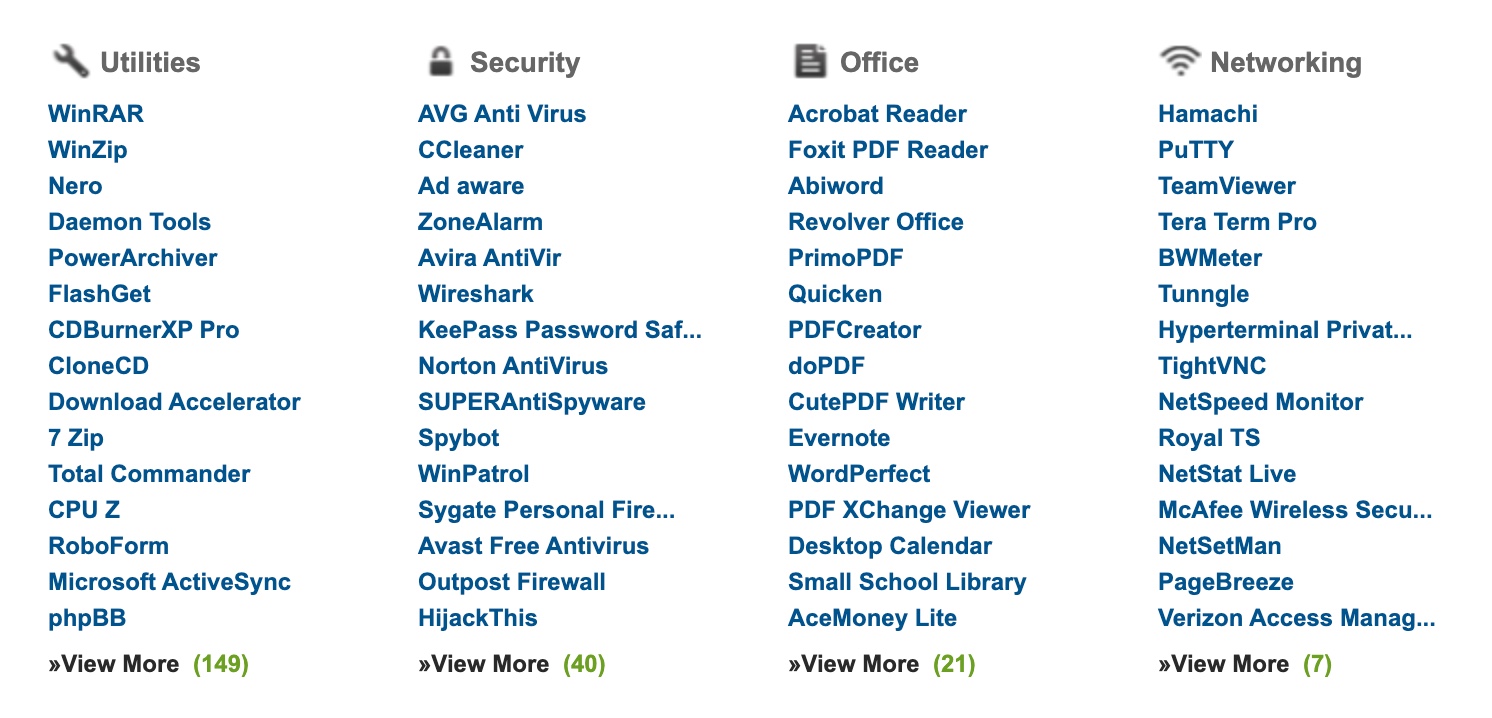Click the Networking wifi icon
Viewport: 1492px width, 718px height.
1180,61
